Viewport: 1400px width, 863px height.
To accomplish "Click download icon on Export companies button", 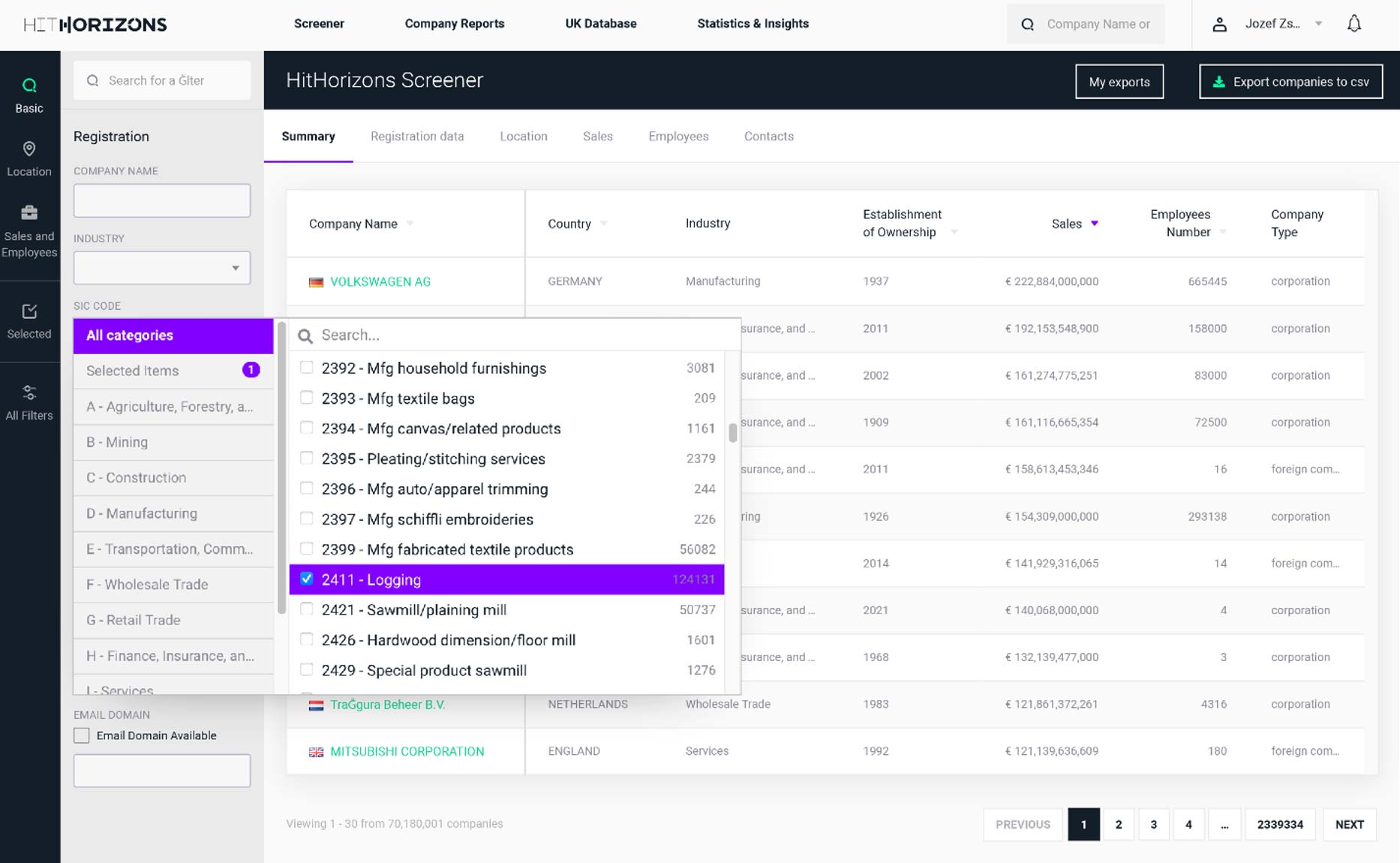I will [1219, 82].
